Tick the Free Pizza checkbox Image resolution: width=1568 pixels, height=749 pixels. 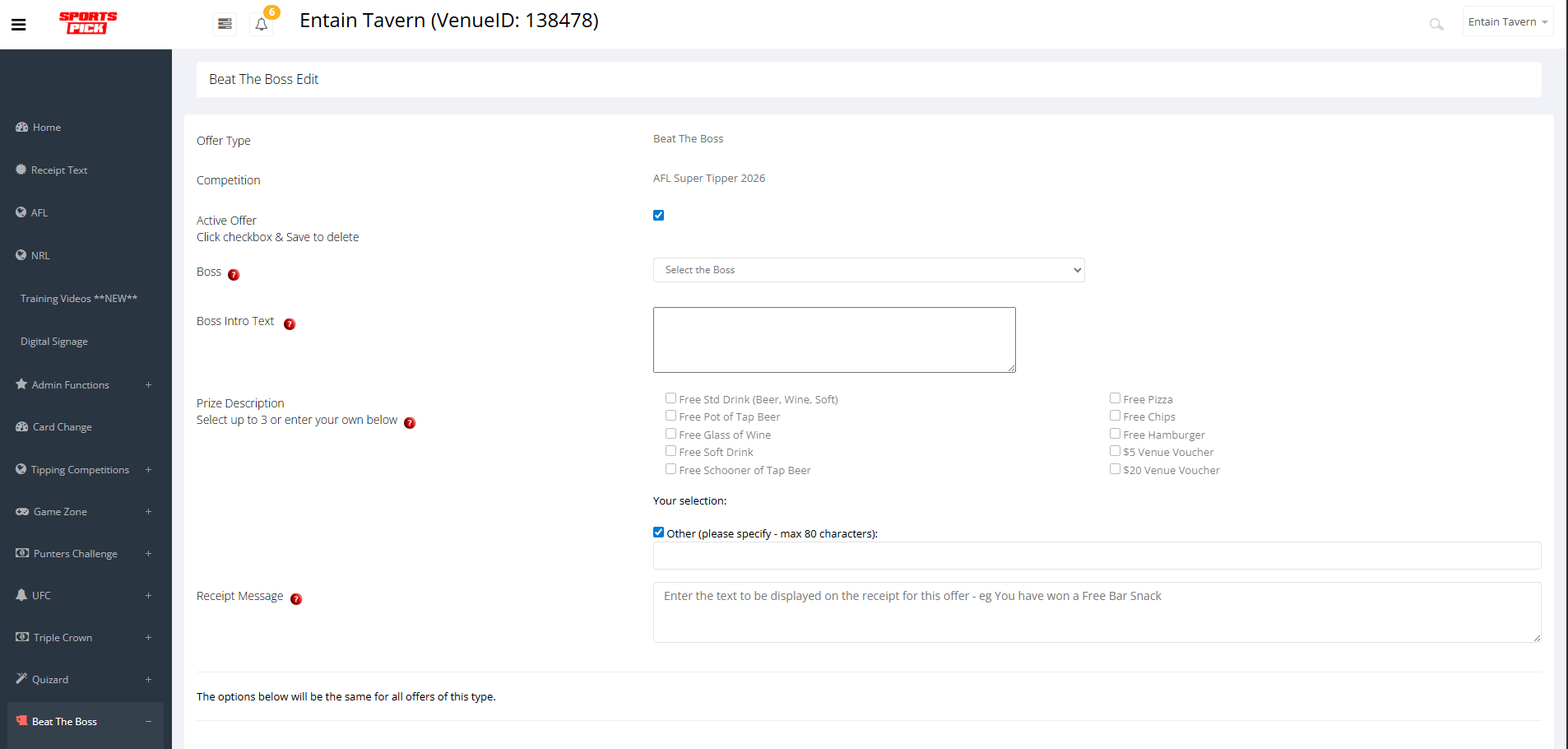[x=1115, y=398]
